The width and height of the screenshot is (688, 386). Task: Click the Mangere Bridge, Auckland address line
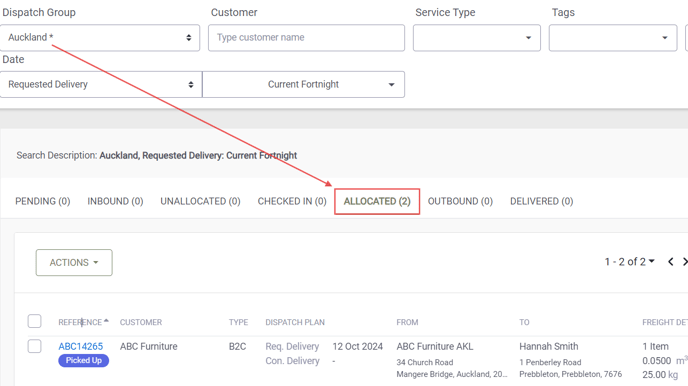[452, 374]
